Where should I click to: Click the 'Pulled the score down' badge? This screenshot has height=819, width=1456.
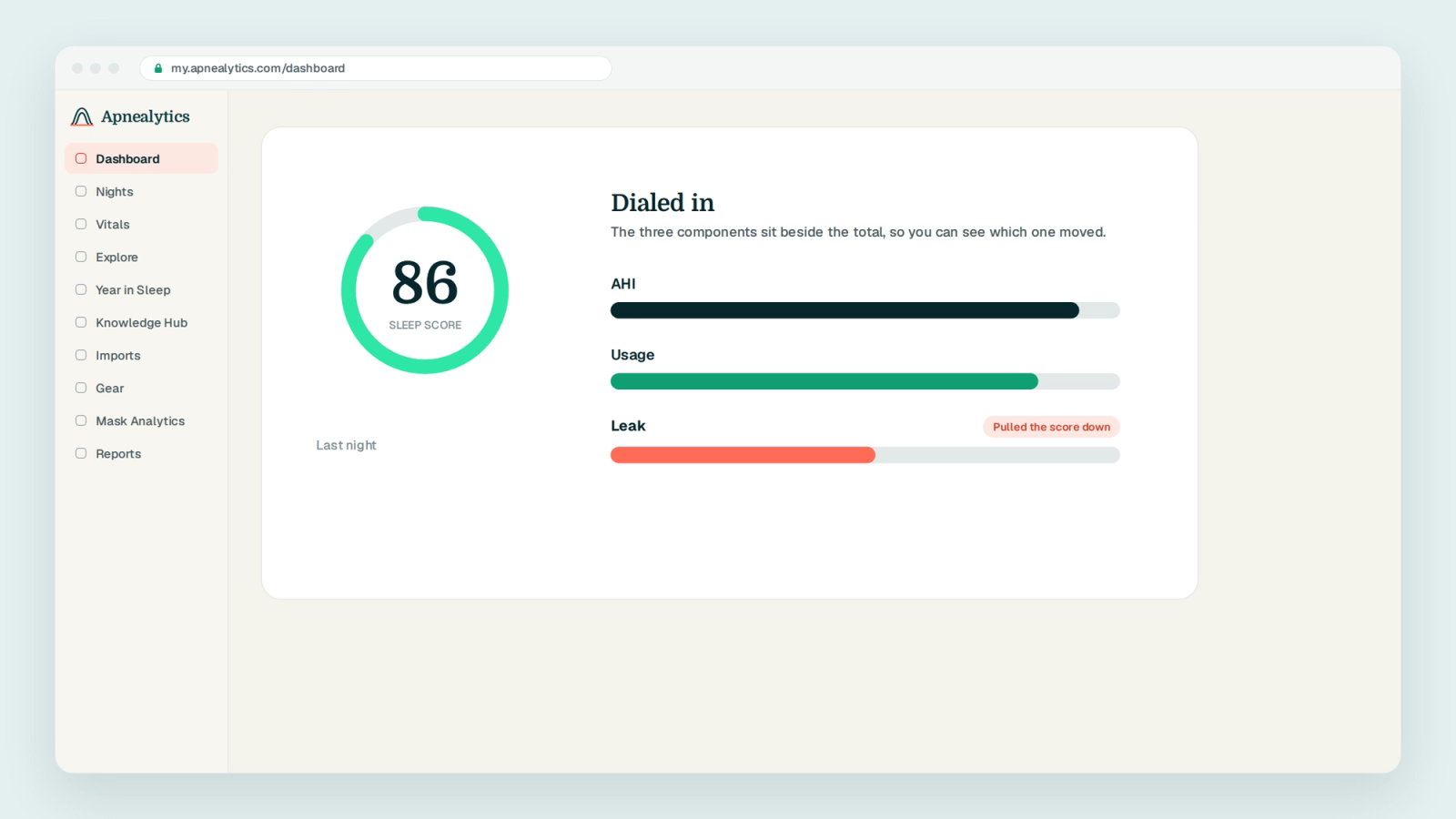point(1051,427)
